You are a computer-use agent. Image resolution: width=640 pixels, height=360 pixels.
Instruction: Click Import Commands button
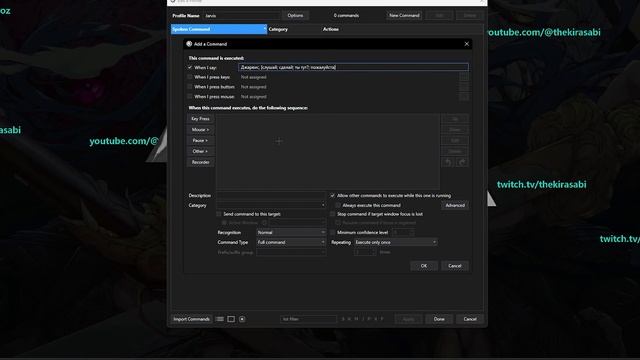[x=191, y=319]
